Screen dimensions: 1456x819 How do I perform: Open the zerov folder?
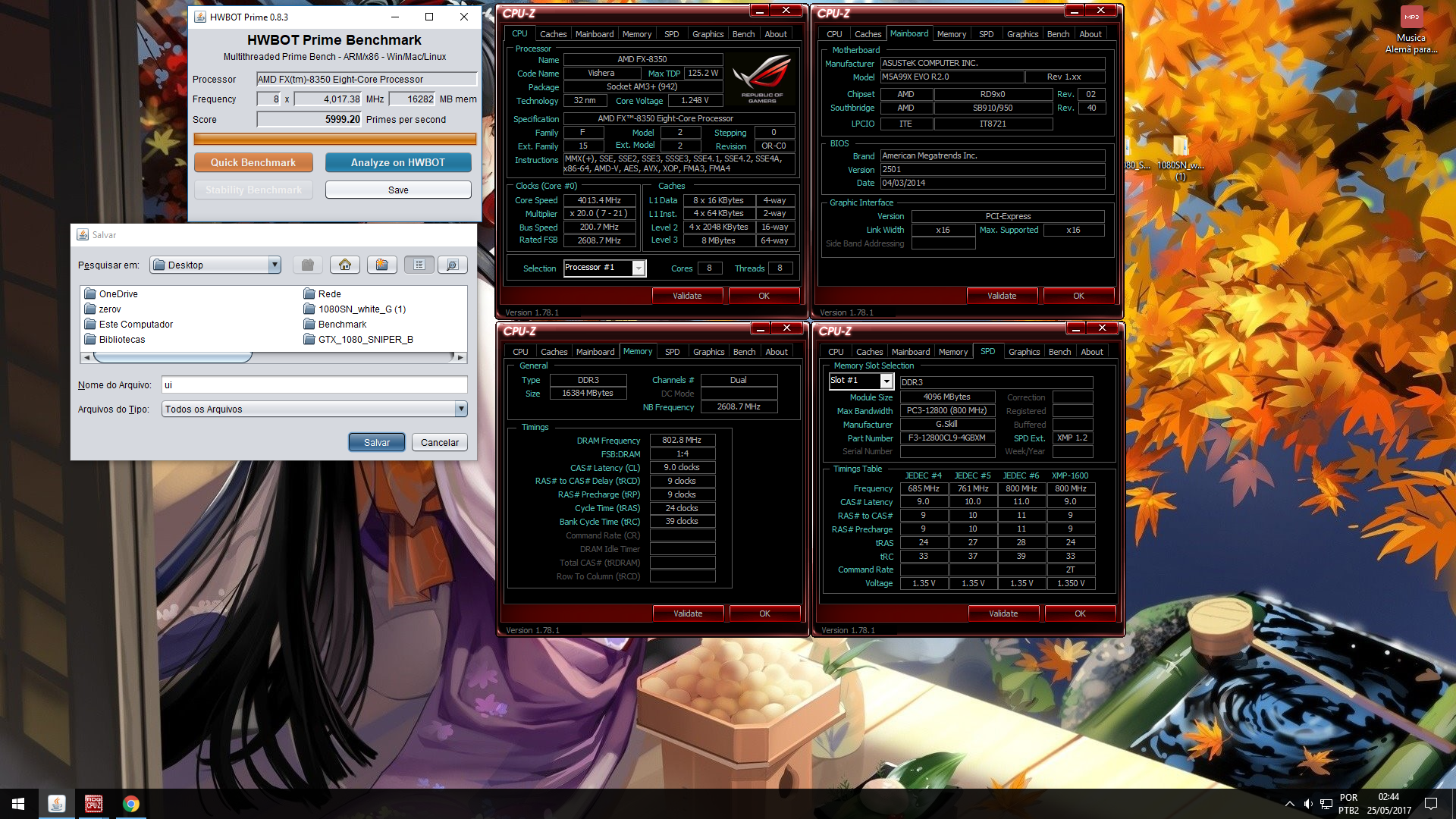coord(102,309)
